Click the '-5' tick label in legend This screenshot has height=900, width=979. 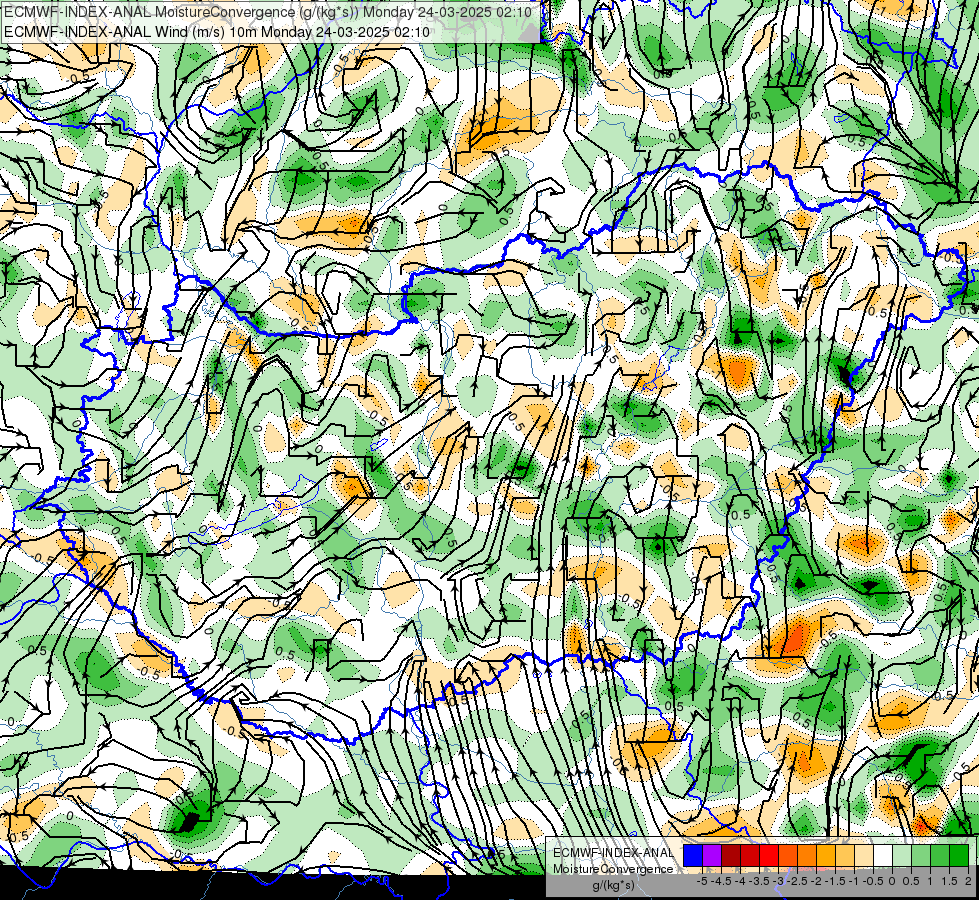(x=702, y=881)
